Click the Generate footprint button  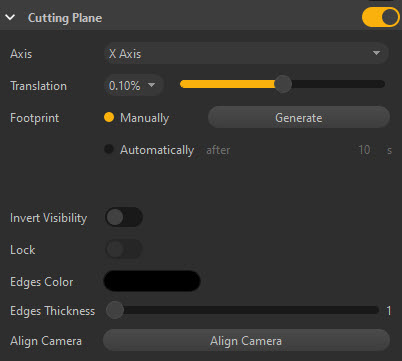(299, 117)
